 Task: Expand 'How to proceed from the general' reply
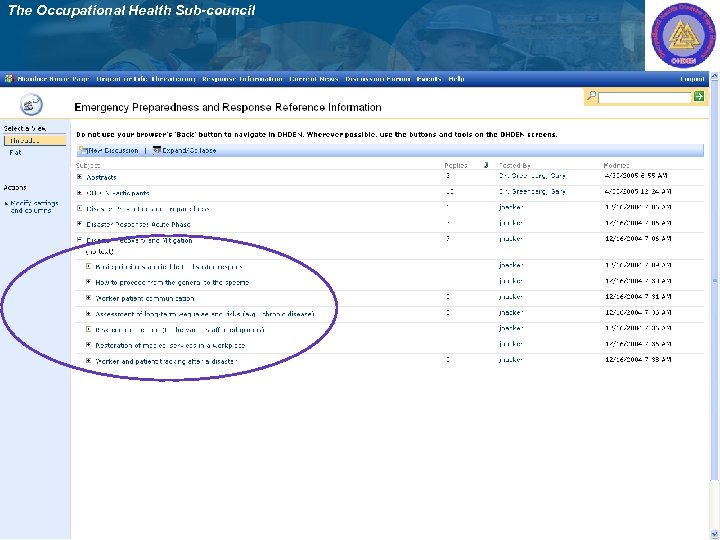point(89,282)
